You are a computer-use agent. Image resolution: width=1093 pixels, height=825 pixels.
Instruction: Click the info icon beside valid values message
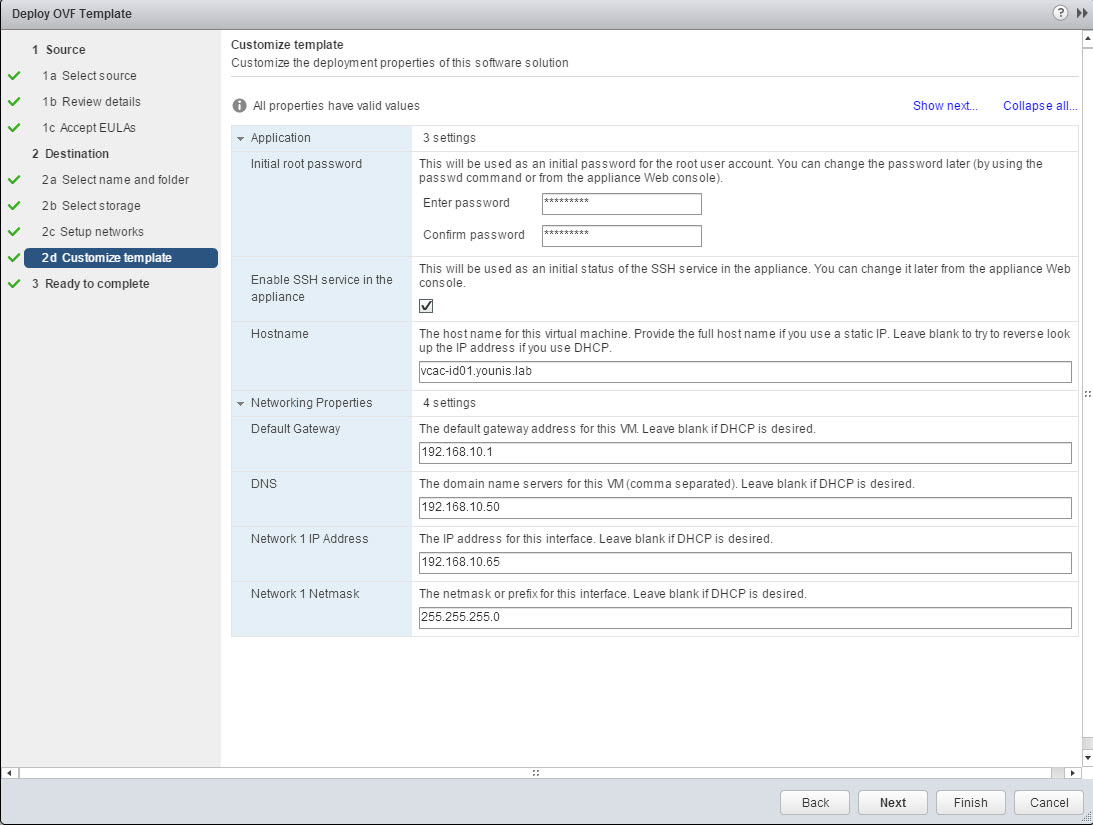coord(239,106)
